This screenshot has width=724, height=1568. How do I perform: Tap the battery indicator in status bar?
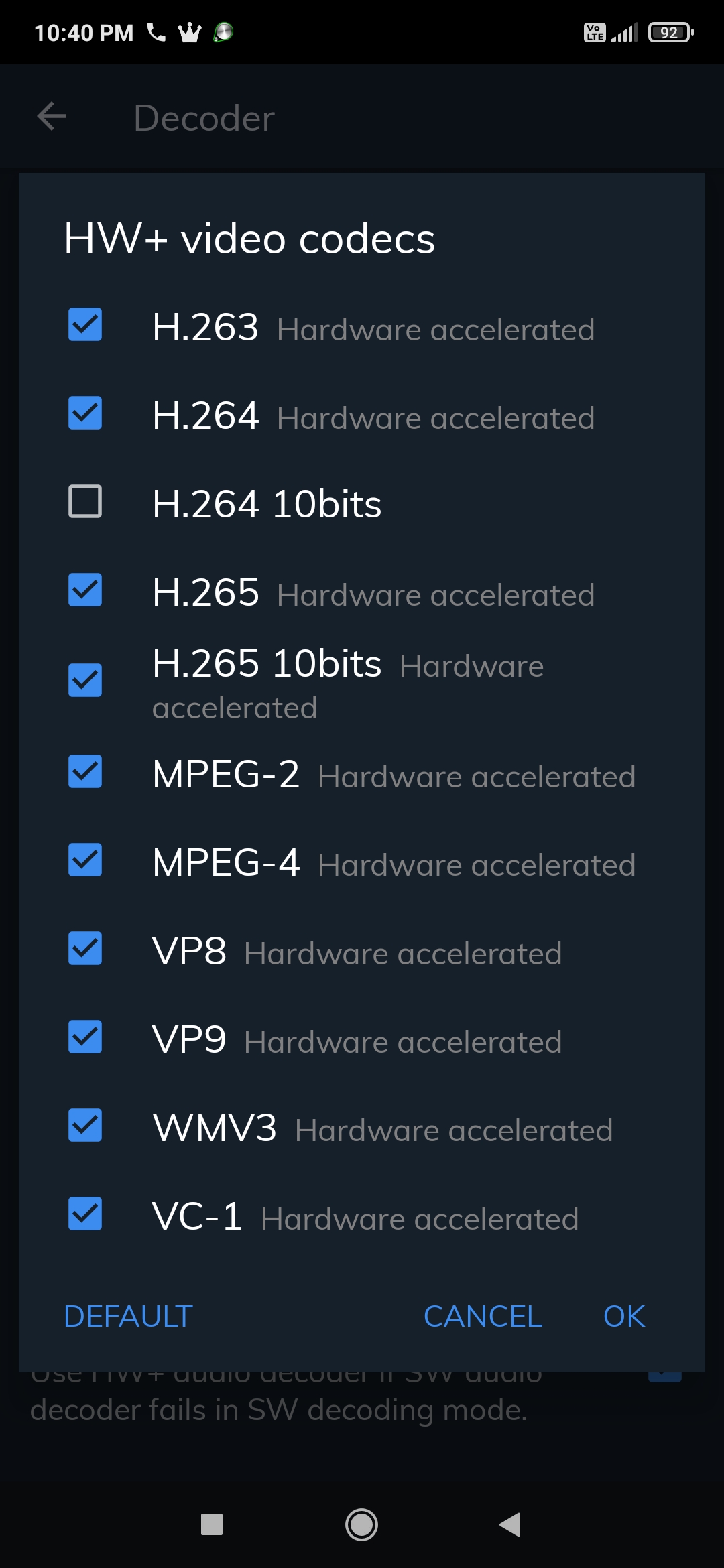[x=670, y=32]
